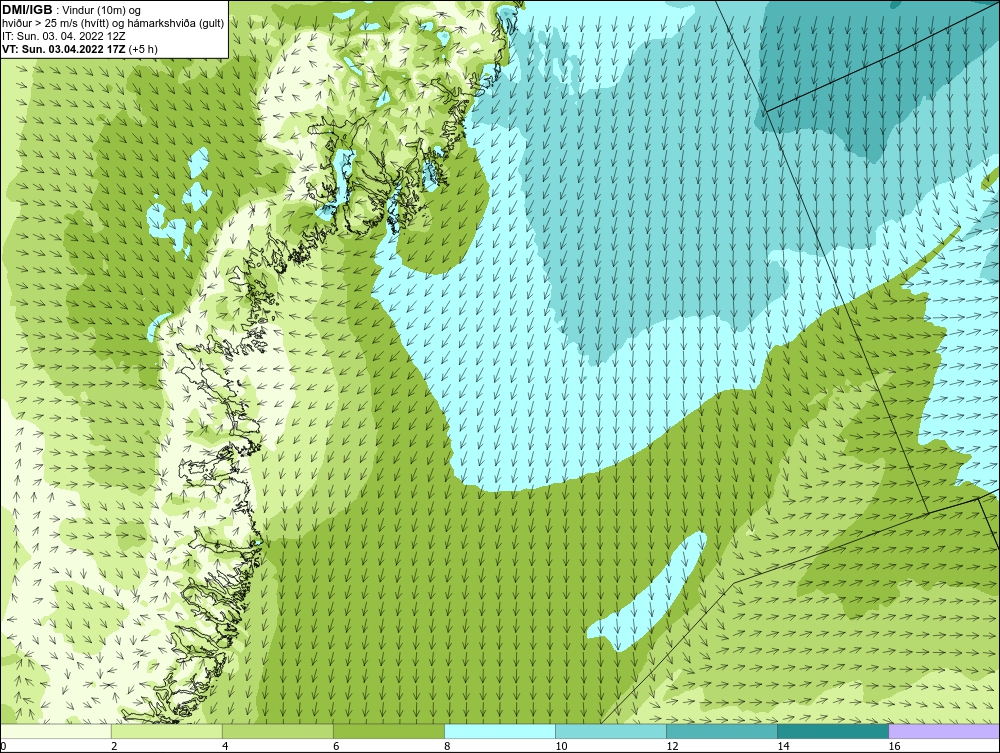Click legend value label "6"

336,746
